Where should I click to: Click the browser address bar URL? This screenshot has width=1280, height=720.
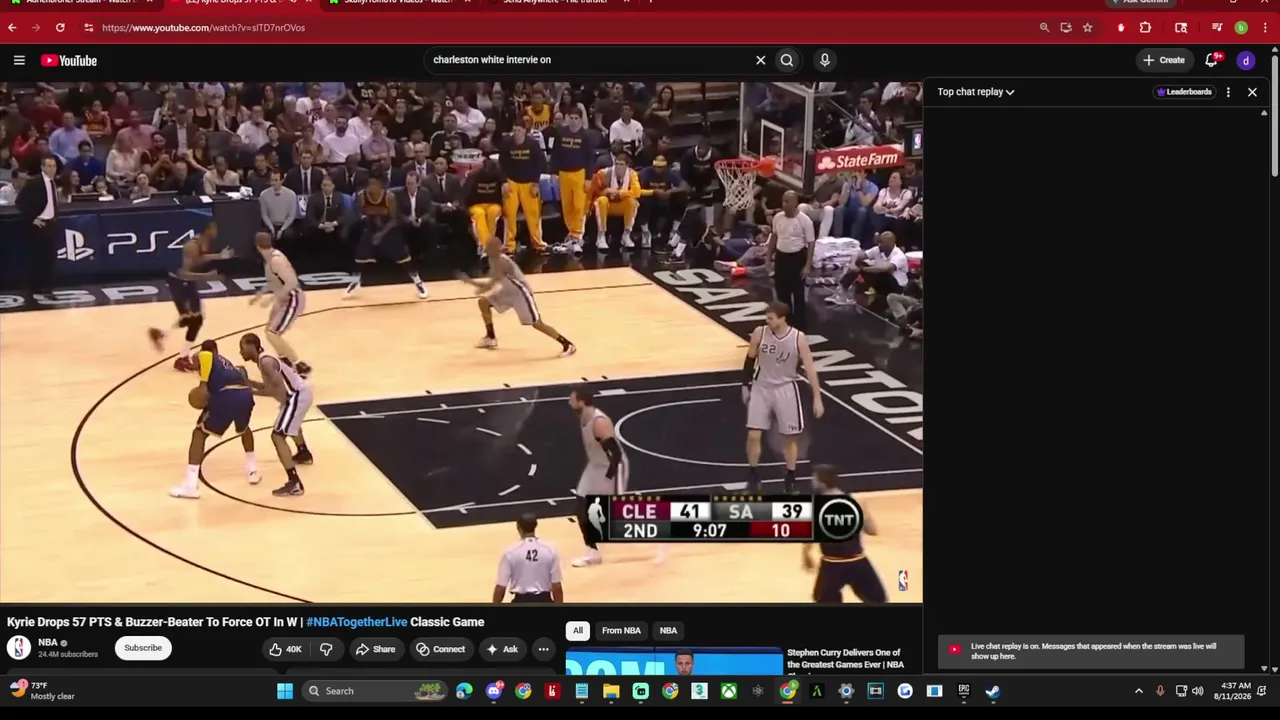click(x=204, y=28)
